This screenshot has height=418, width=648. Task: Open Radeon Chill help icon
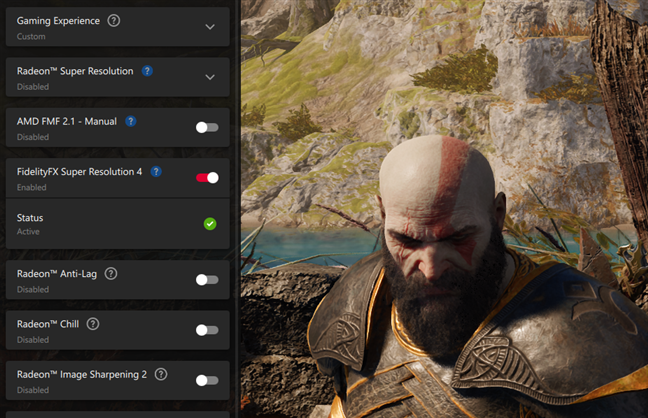tap(93, 324)
